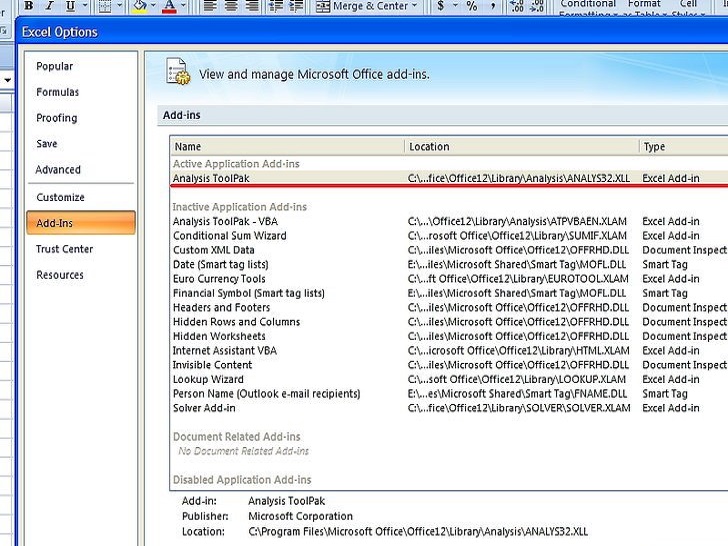Apply cell Borders from the ribbon

click(105, 6)
